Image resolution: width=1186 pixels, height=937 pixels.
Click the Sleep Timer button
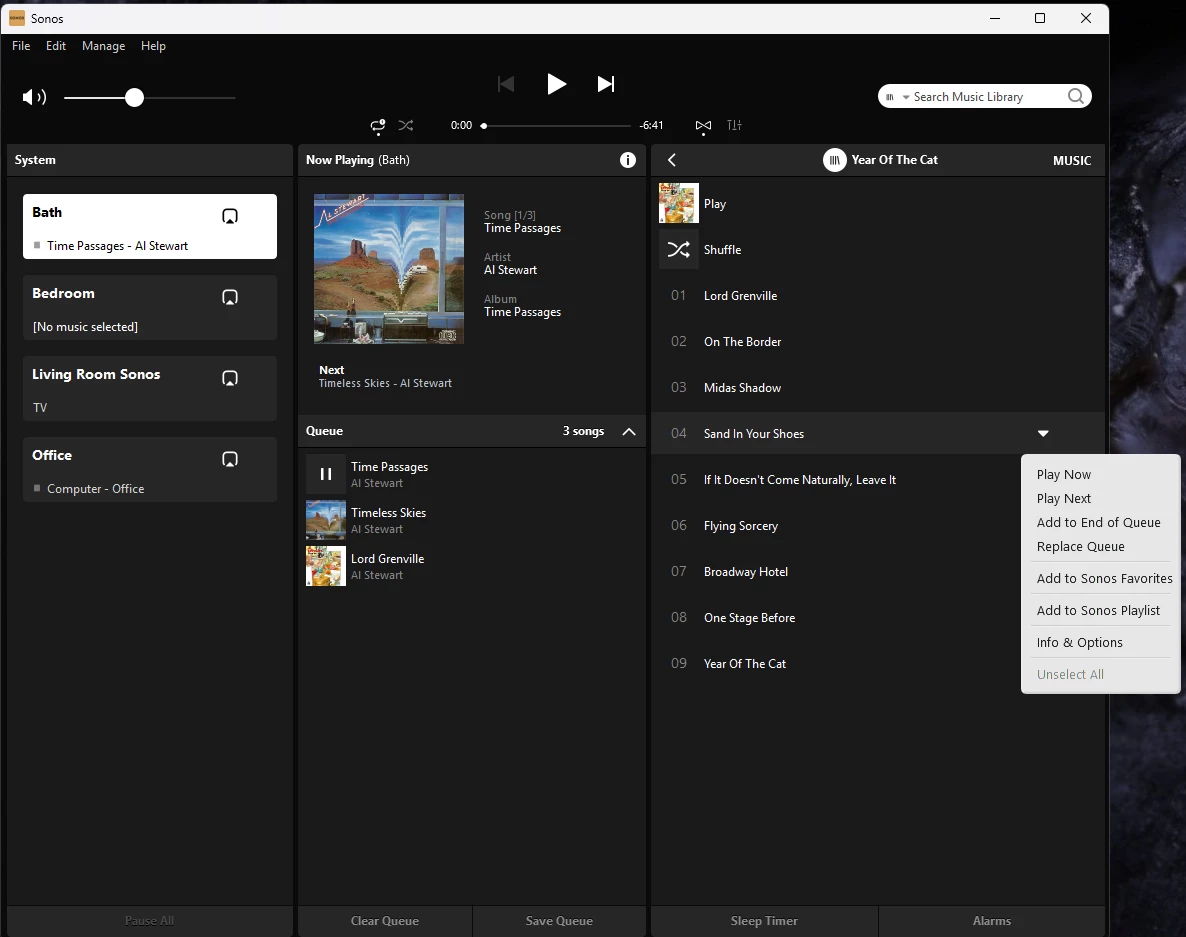764,921
